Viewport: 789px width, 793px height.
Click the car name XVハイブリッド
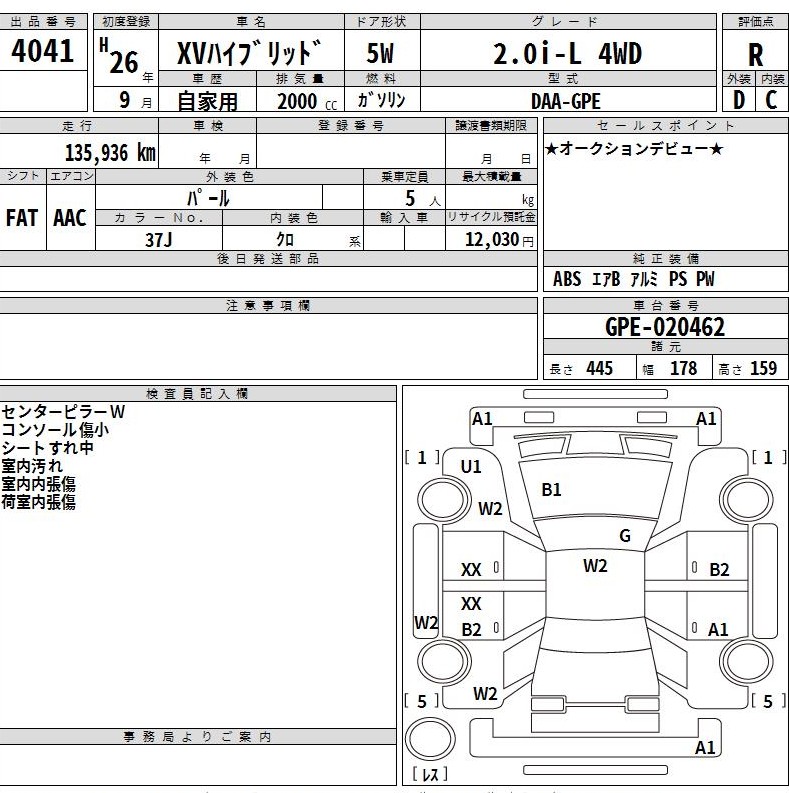pyautogui.click(x=249, y=53)
